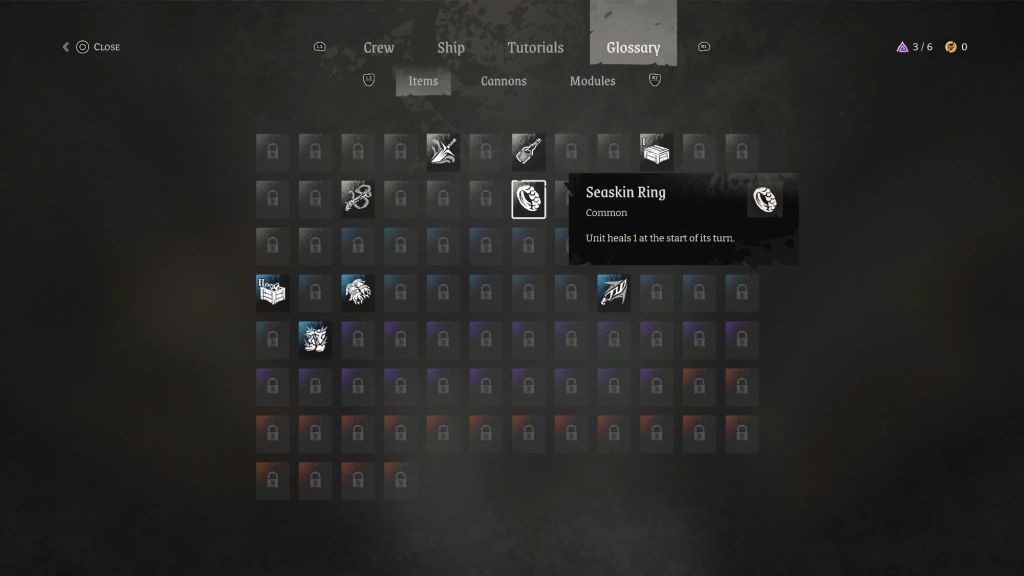
Task: Select the Items sub-tab
Action: tap(423, 82)
